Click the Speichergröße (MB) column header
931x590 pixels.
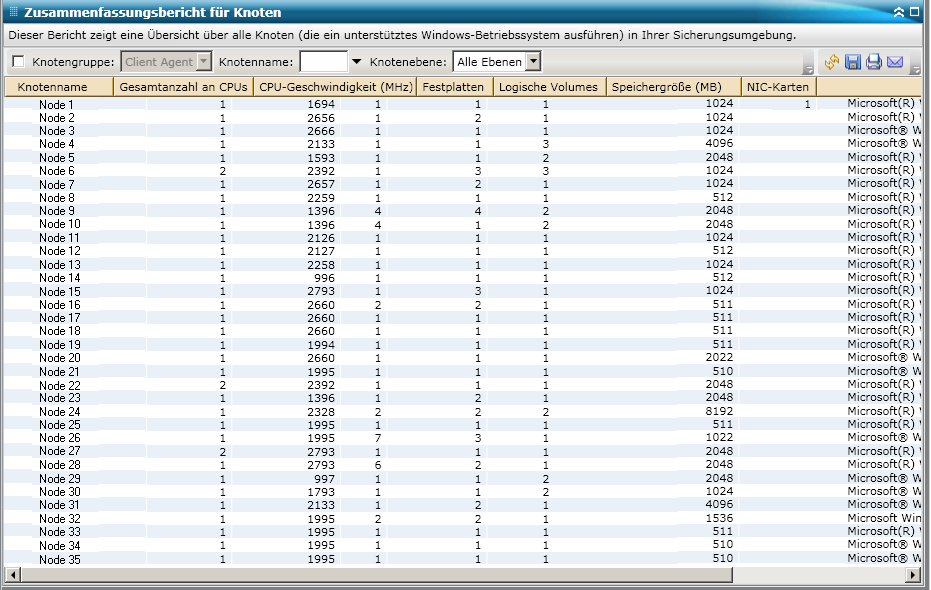673,87
